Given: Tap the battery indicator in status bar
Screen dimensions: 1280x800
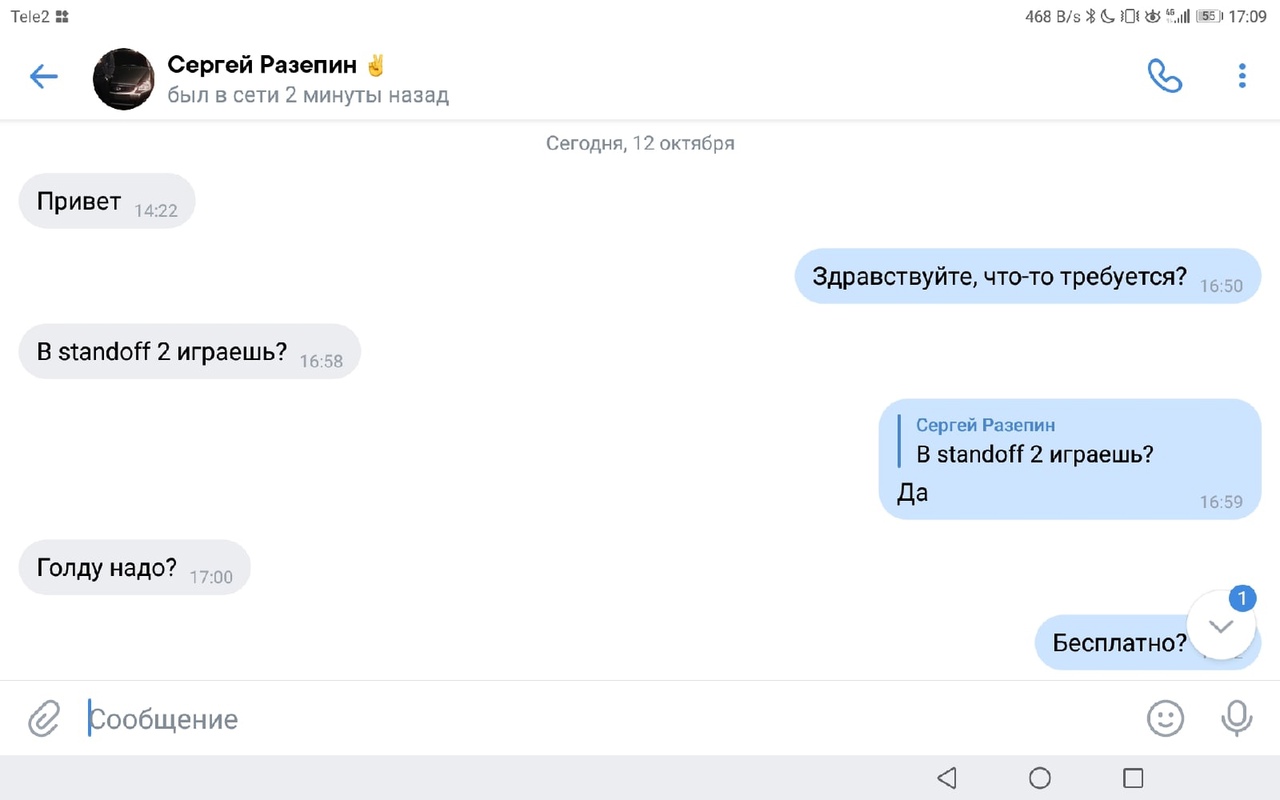Looking at the screenshot, I should [x=1208, y=16].
